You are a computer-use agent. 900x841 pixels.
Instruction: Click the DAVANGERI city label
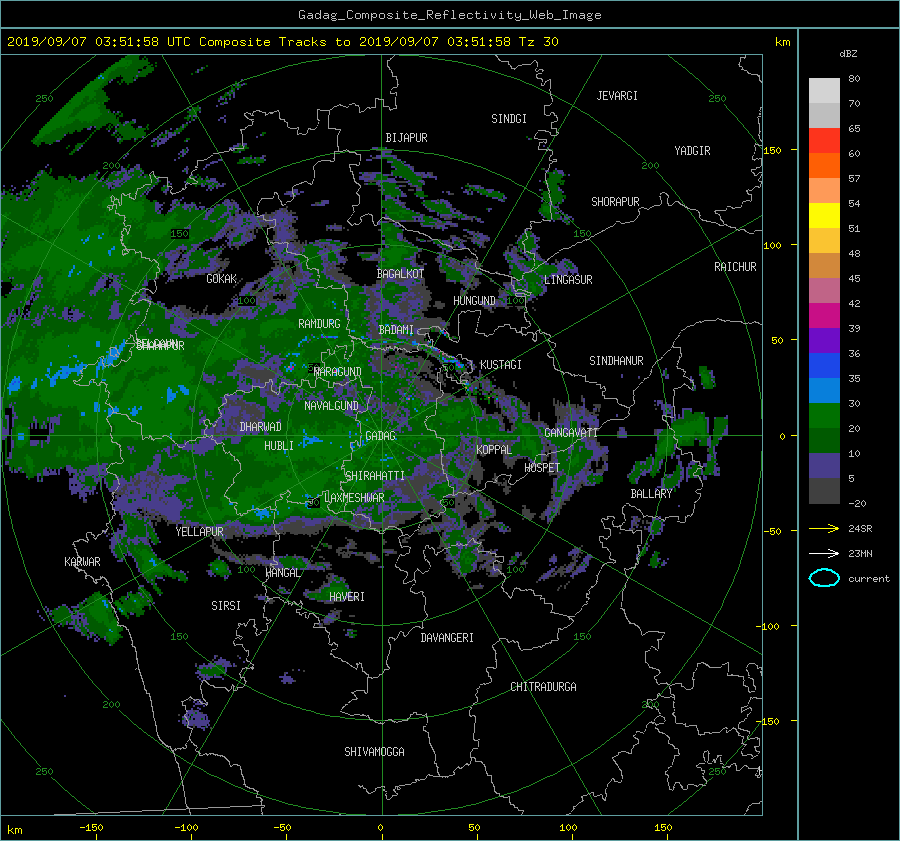[x=447, y=638]
